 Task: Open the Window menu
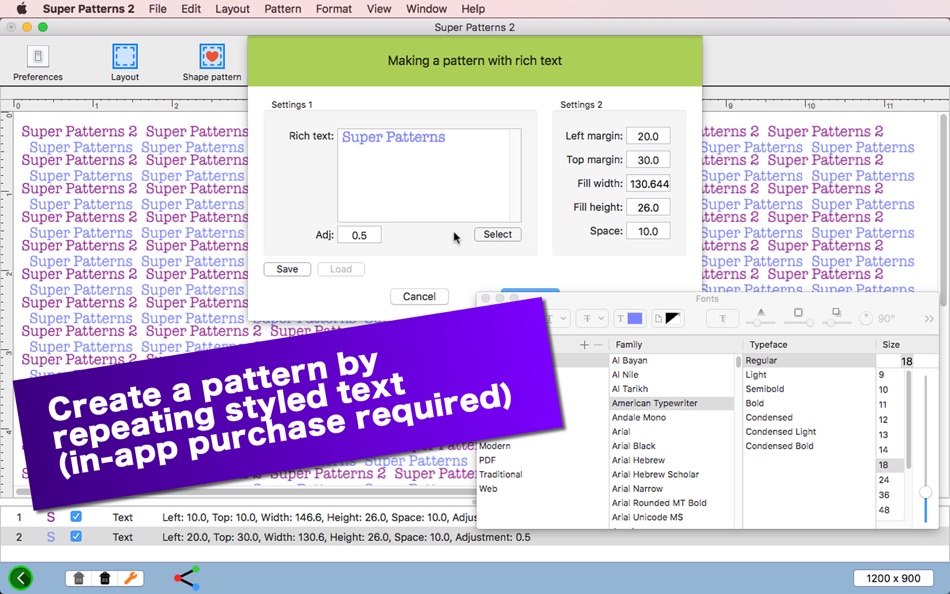point(426,8)
